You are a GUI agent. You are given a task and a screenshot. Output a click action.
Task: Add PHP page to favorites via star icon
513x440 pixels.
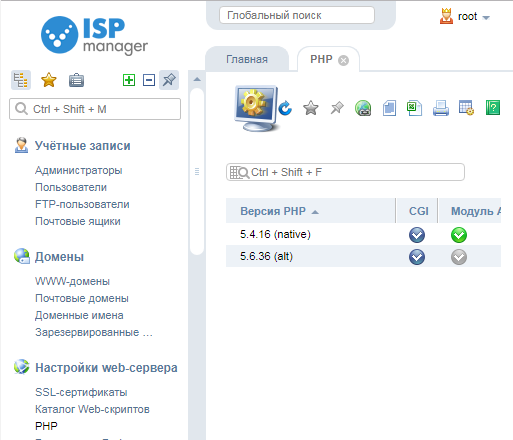pos(311,108)
